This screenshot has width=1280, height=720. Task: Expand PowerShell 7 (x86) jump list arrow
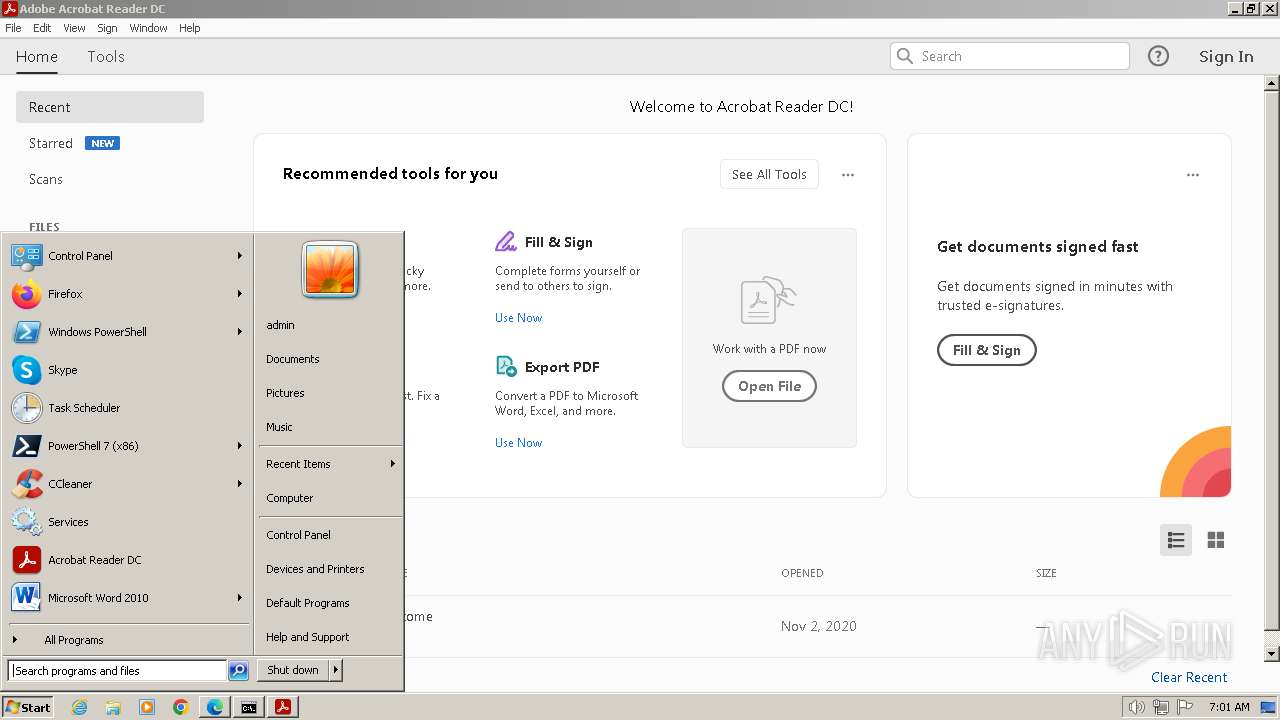(240, 446)
